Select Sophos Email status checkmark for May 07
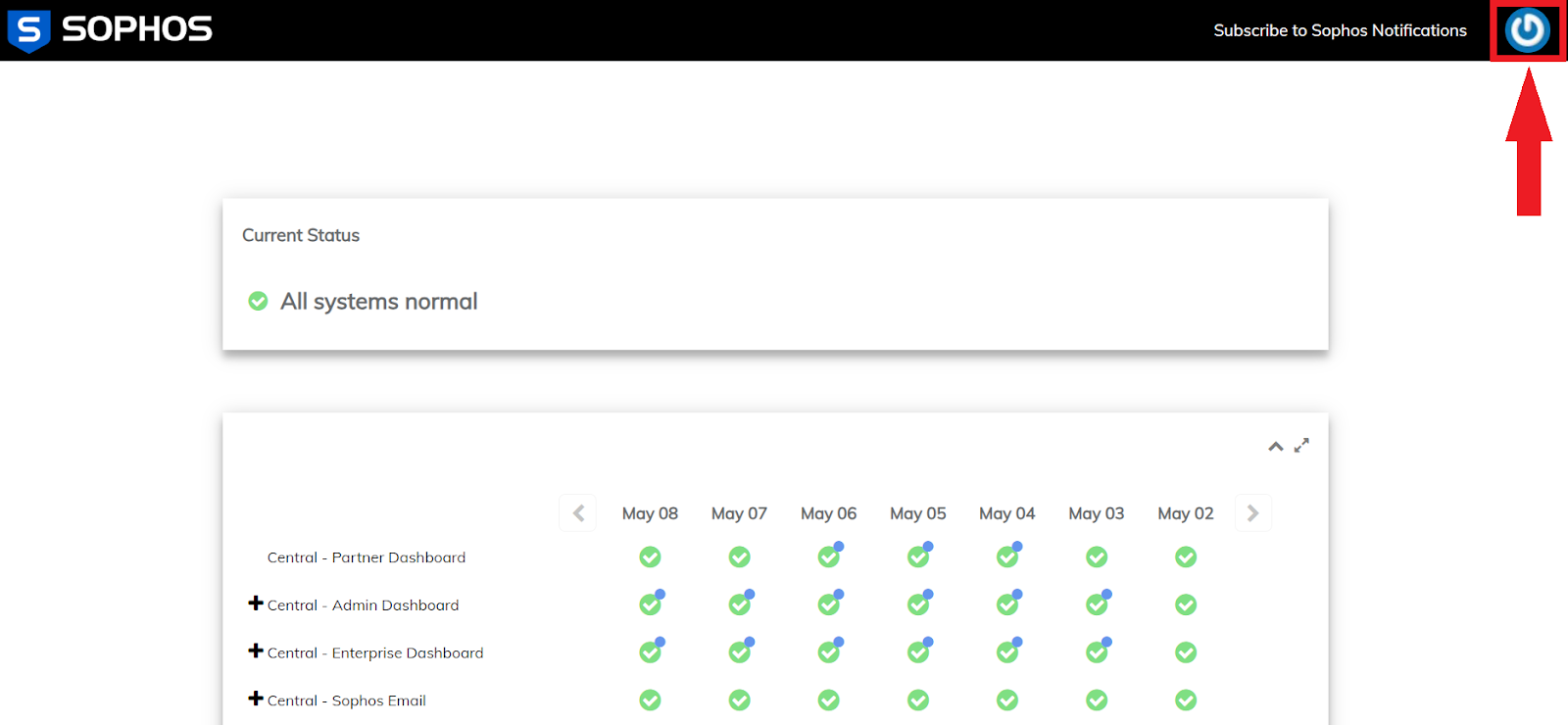The height and width of the screenshot is (725, 1568). [x=739, y=701]
